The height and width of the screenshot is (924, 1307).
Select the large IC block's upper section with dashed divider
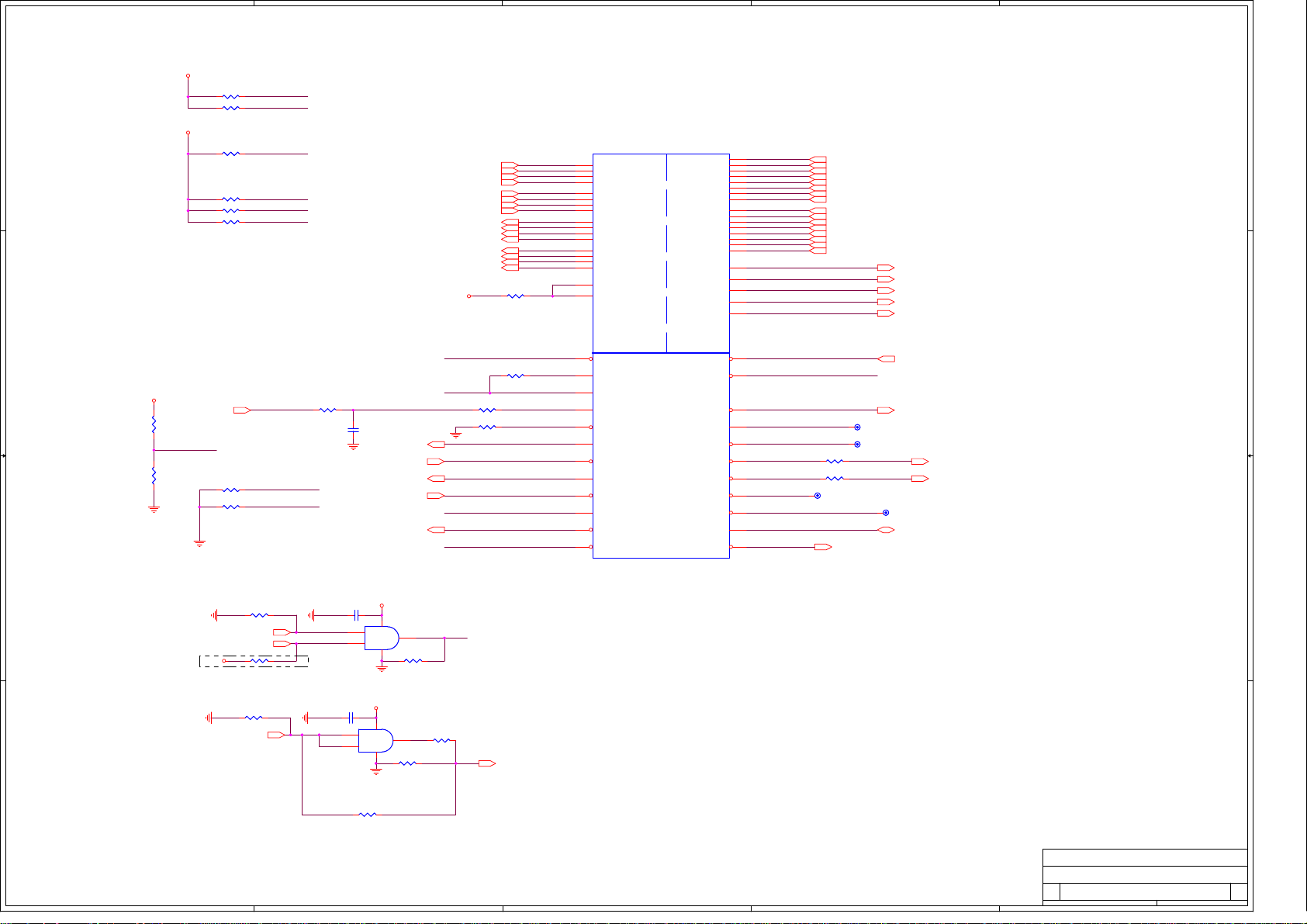tap(661, 254)
